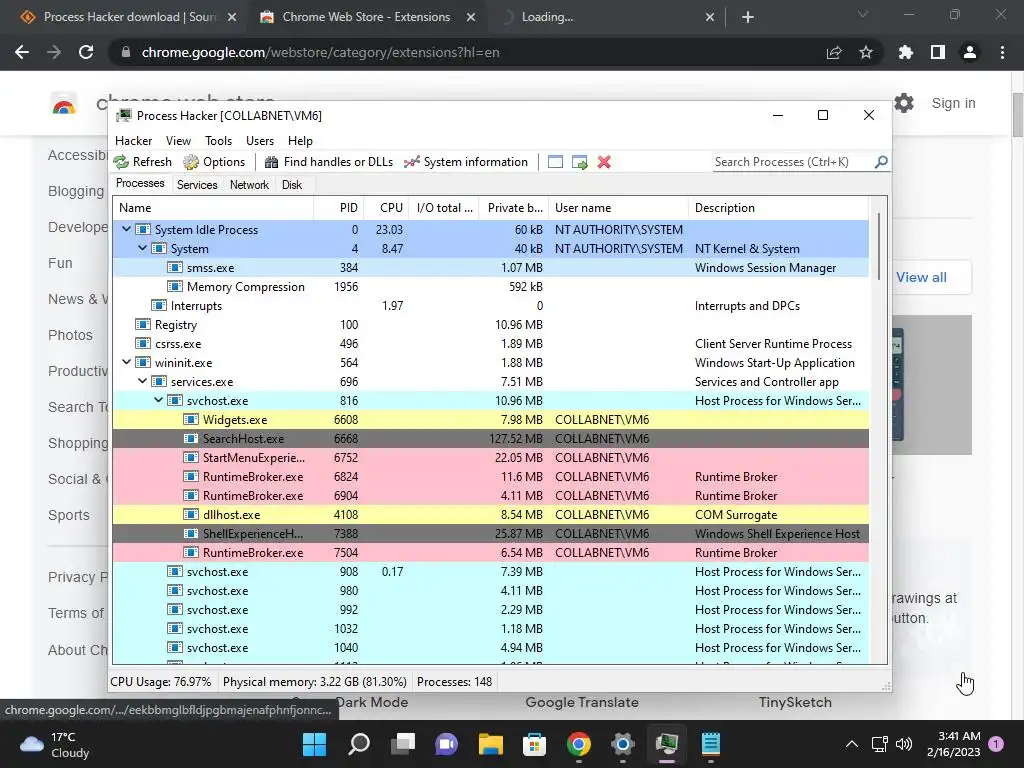1024x768 pixels.
Task: Collapse the System process tree node
Action: pos(142,248)
